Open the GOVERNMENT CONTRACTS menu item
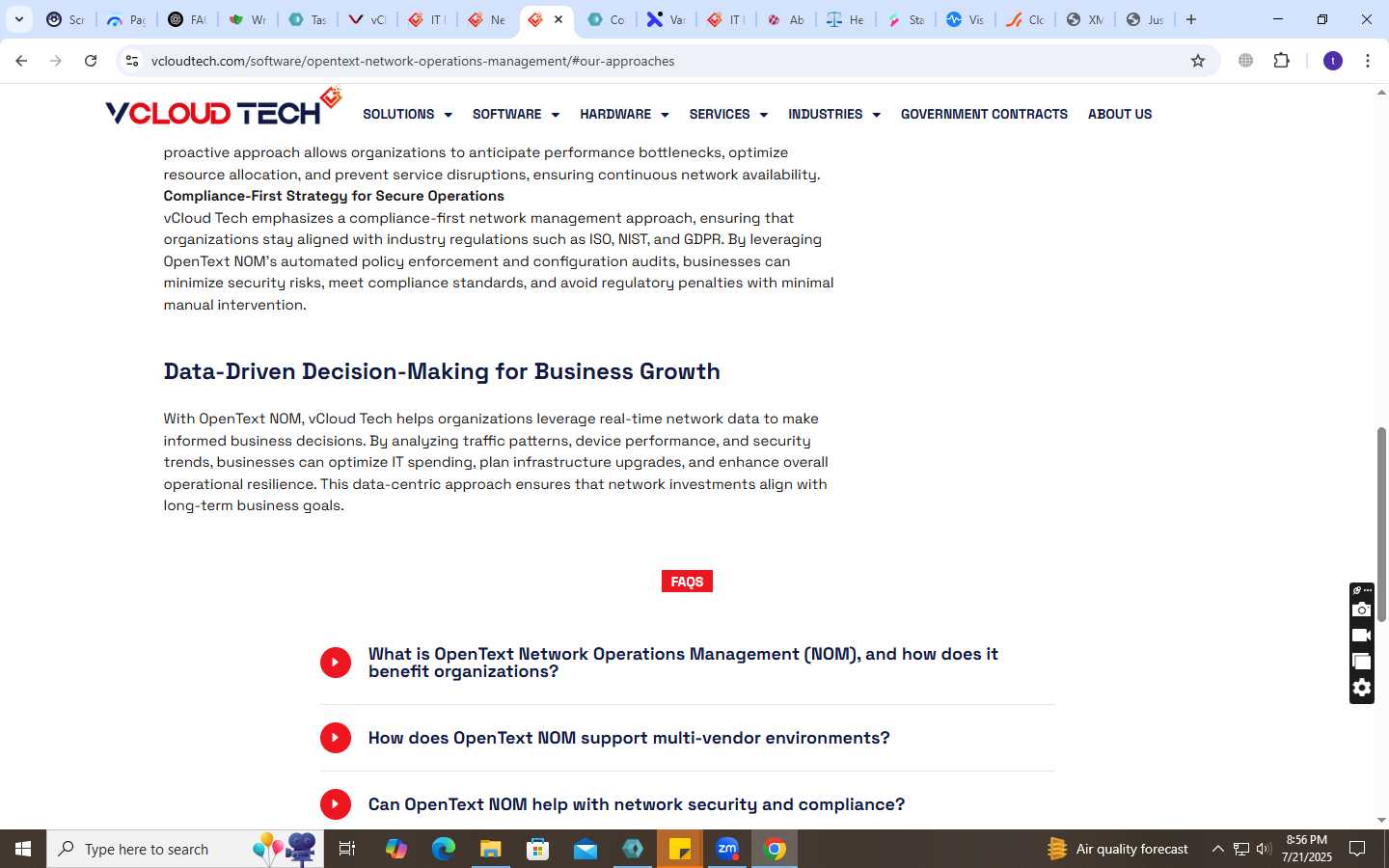 coord(984,114)
